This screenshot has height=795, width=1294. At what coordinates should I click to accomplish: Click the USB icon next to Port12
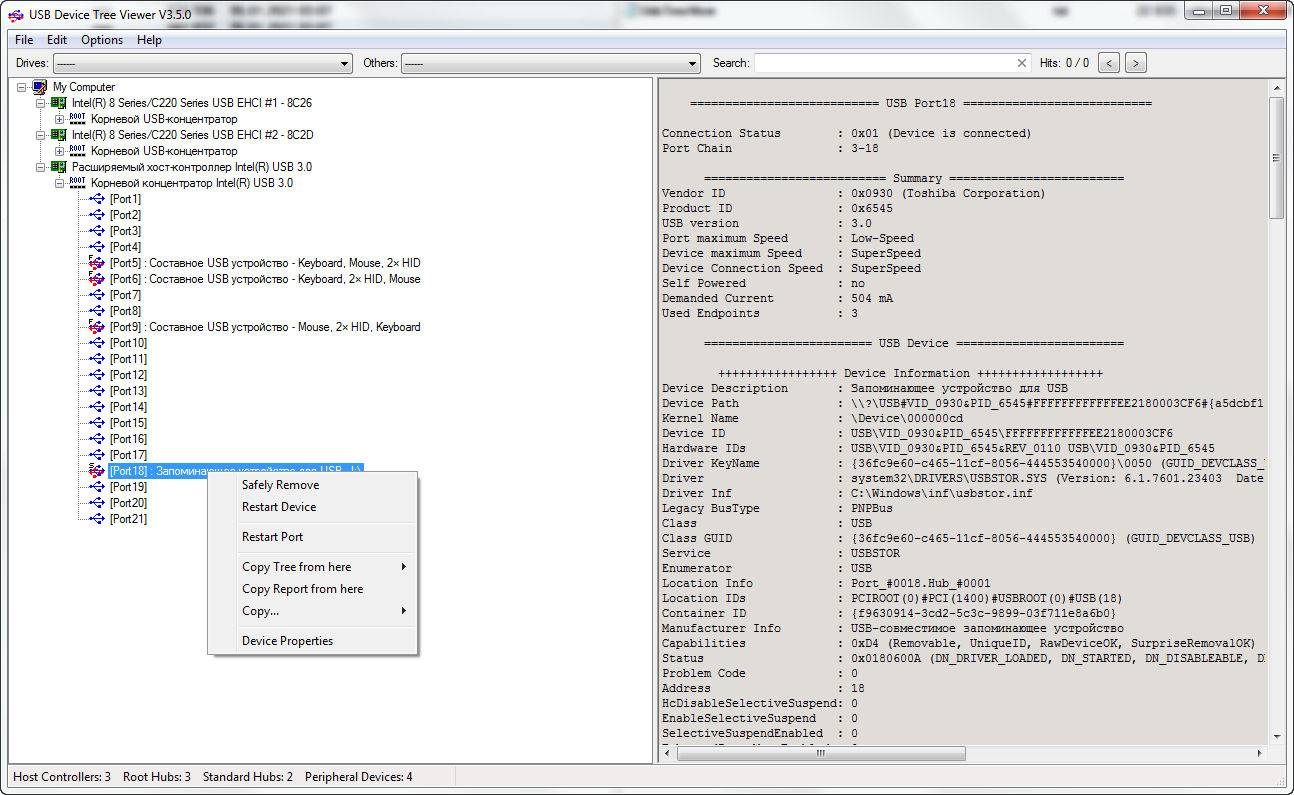[x=97, y=375]
